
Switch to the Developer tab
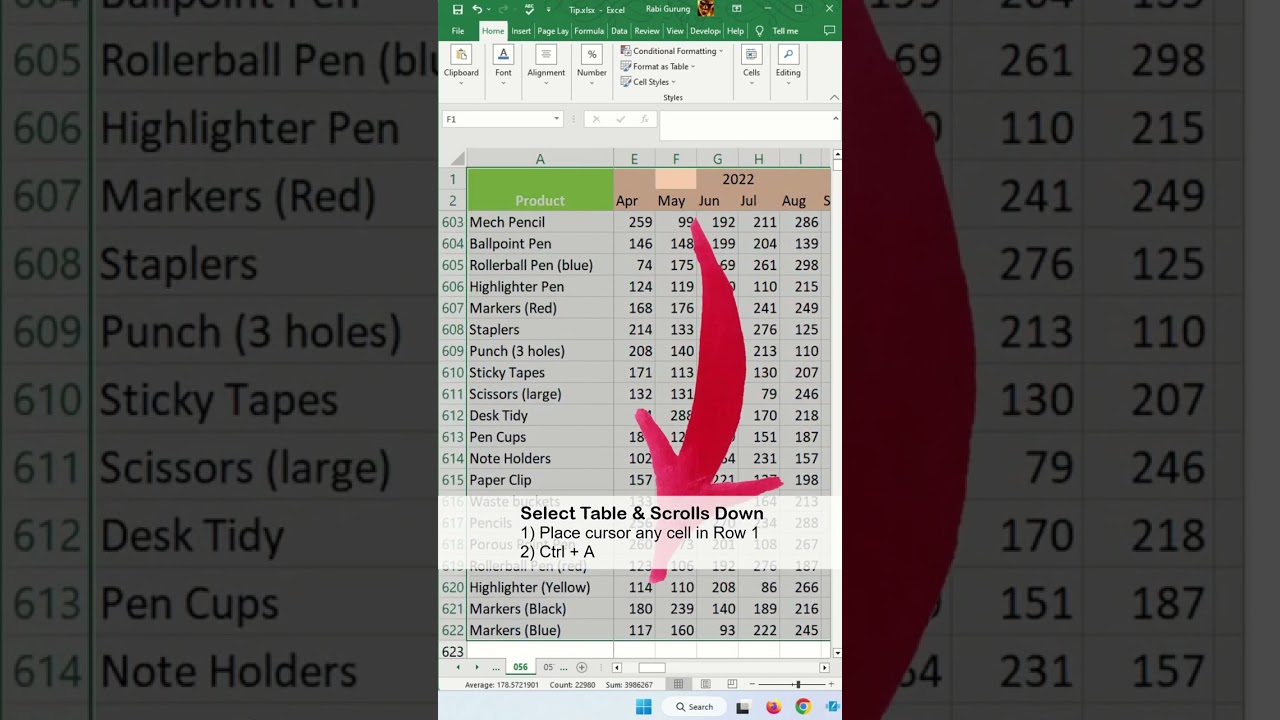click(x=705, y=31)
